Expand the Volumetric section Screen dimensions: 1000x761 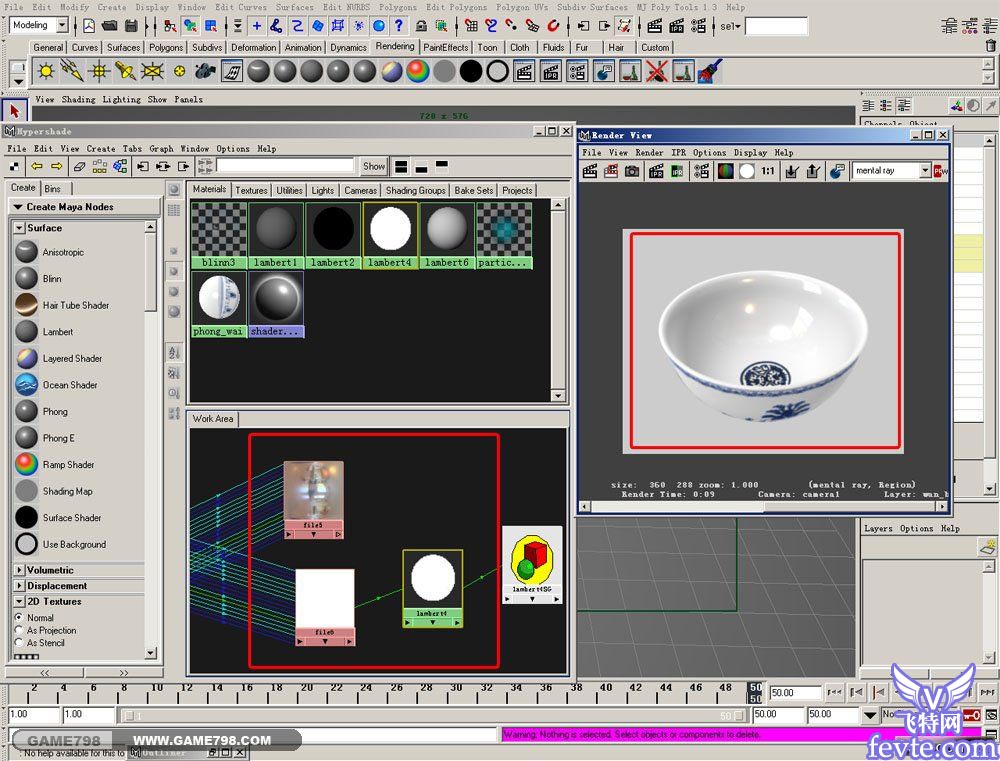click(x=19, y=570)
